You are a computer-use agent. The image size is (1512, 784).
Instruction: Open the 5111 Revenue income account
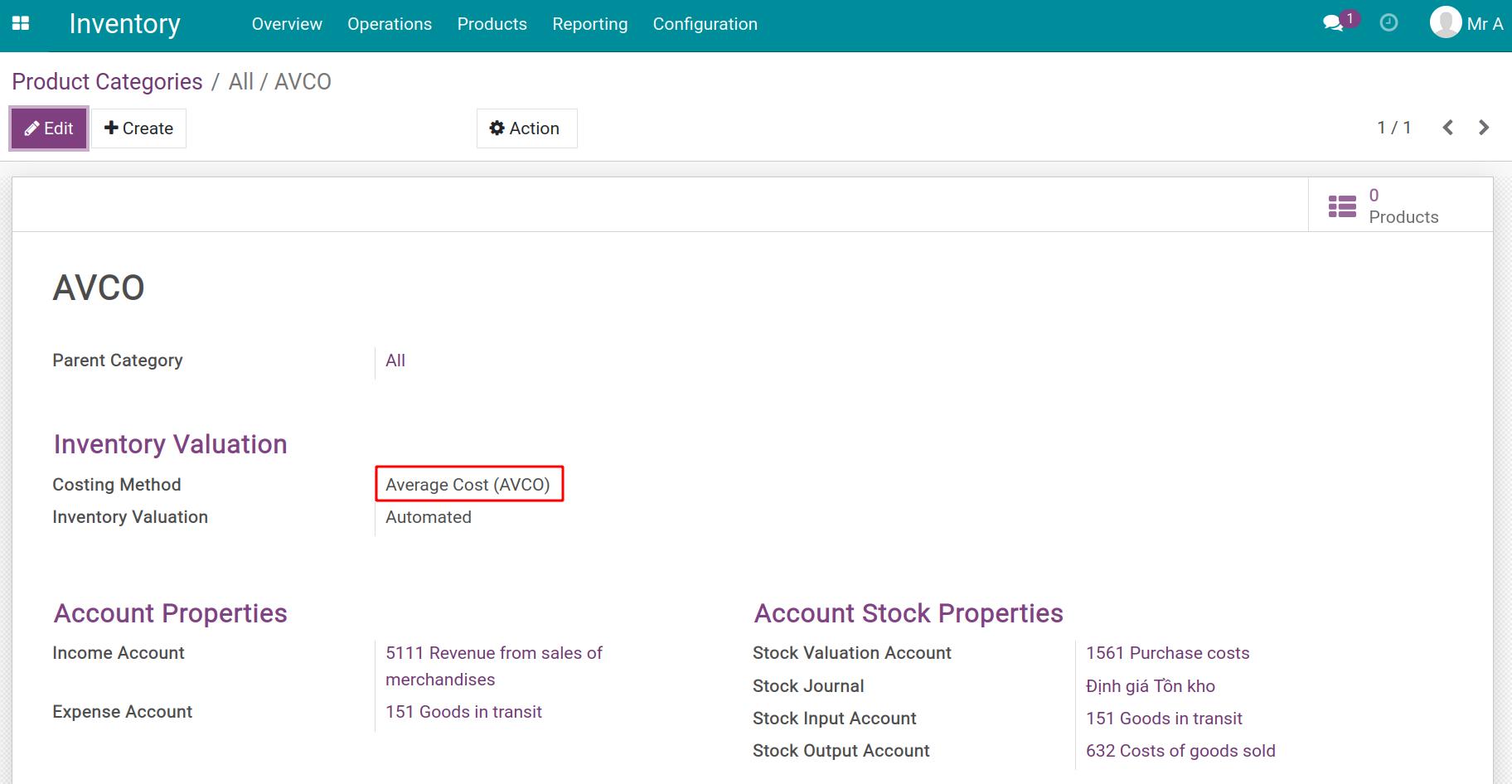tap(494, 666)
